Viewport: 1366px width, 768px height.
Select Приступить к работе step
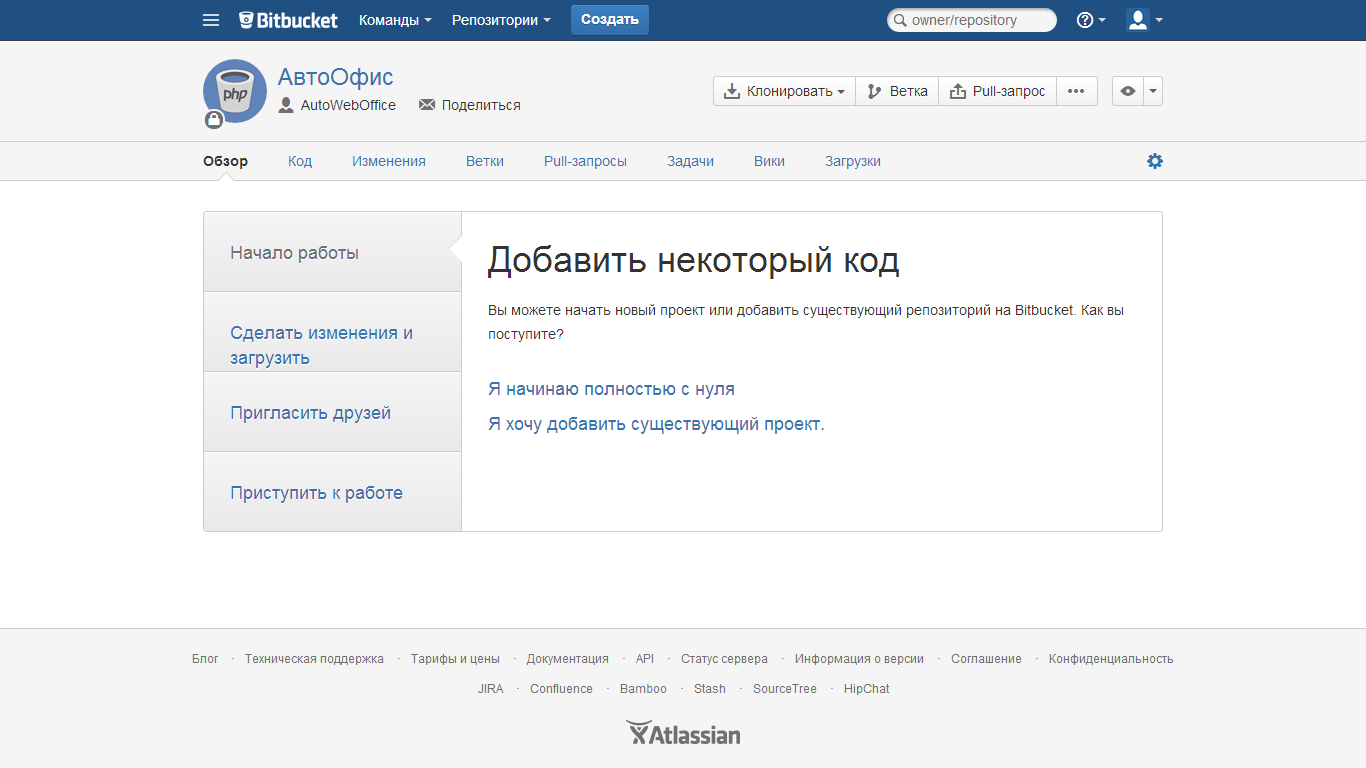(x=332, y=492)
